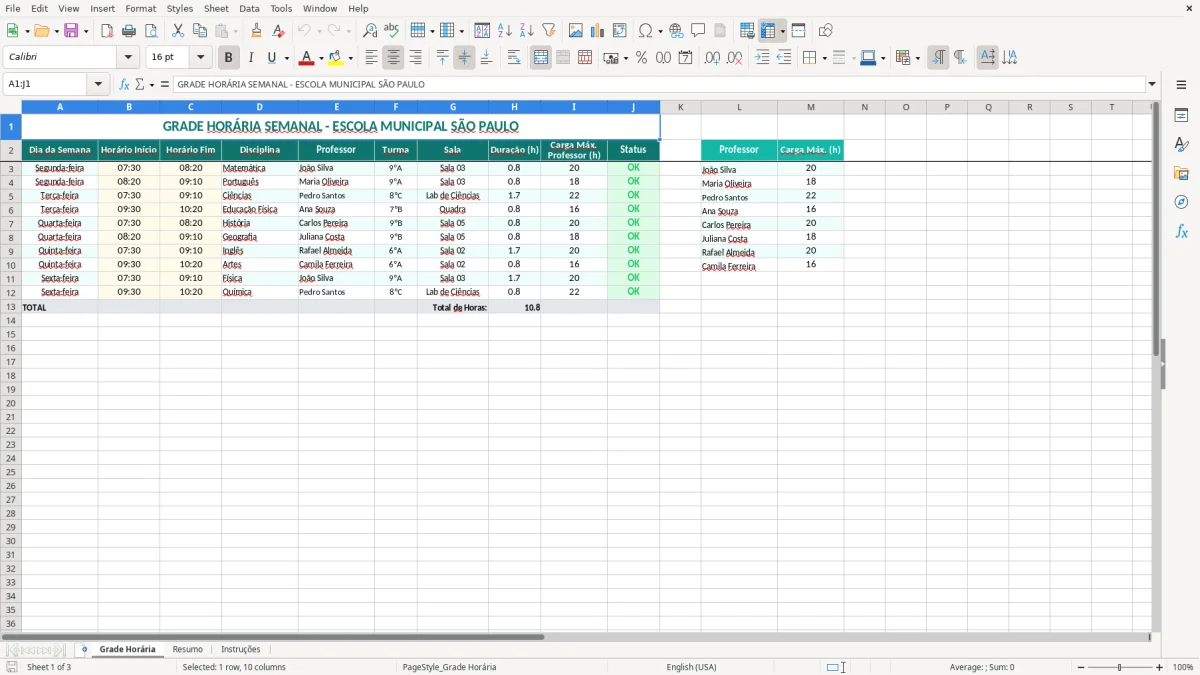1200x675 pixels.
Task: Open sidebar Functions fx icon
Action: 1181,231
